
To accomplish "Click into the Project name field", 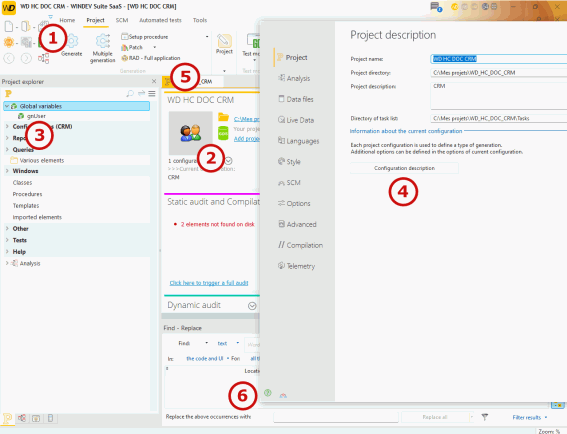I will click(x=499, y=59).
